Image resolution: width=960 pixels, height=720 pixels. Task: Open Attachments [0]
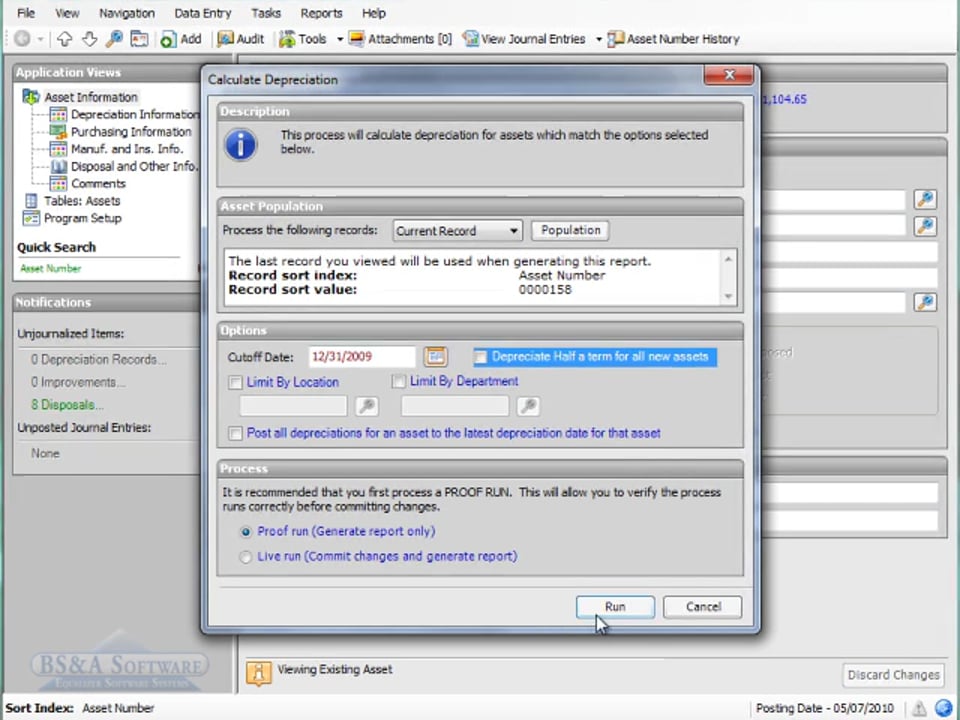(x=400, y=39)
